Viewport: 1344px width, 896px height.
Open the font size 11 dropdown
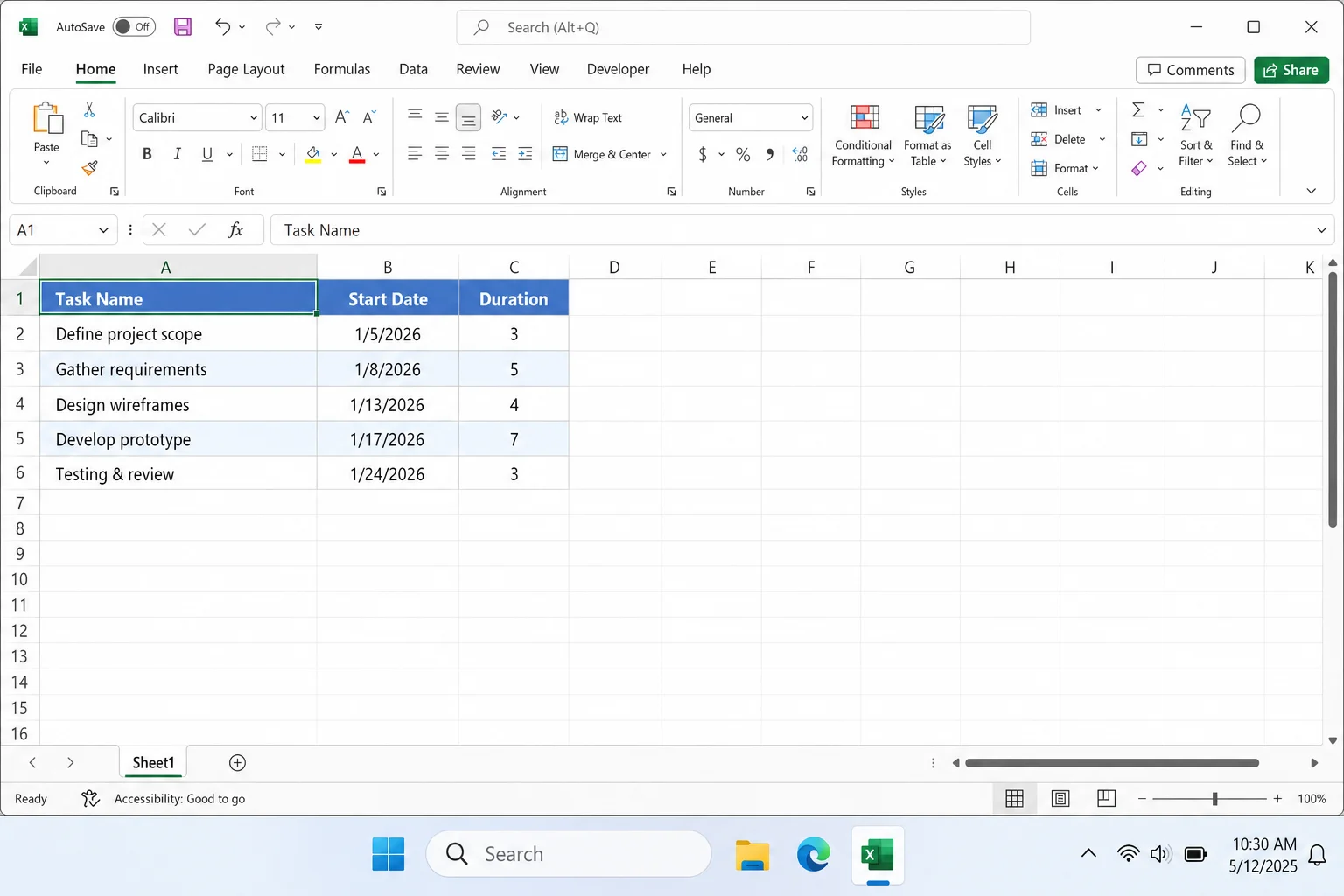pyautogui.click(x=316, y=118)
